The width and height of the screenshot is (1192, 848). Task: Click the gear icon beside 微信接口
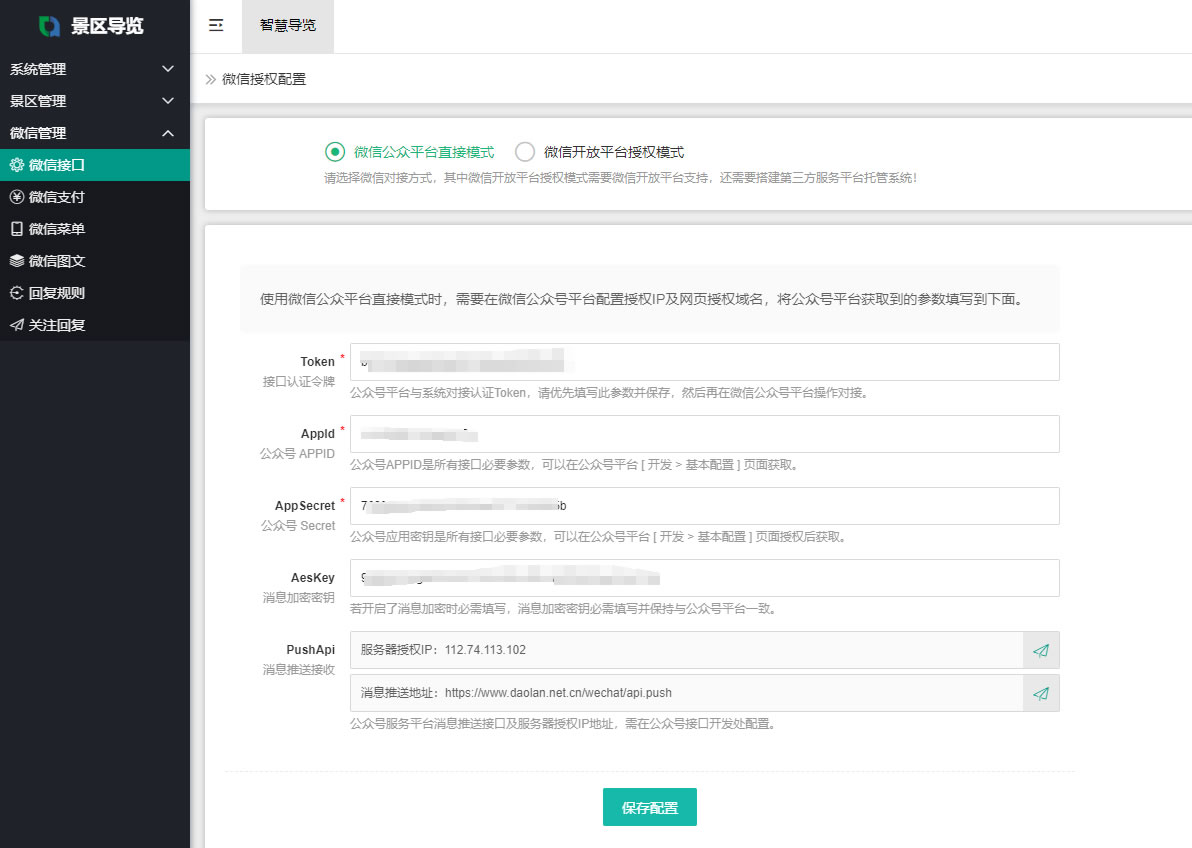pos(16,165)
